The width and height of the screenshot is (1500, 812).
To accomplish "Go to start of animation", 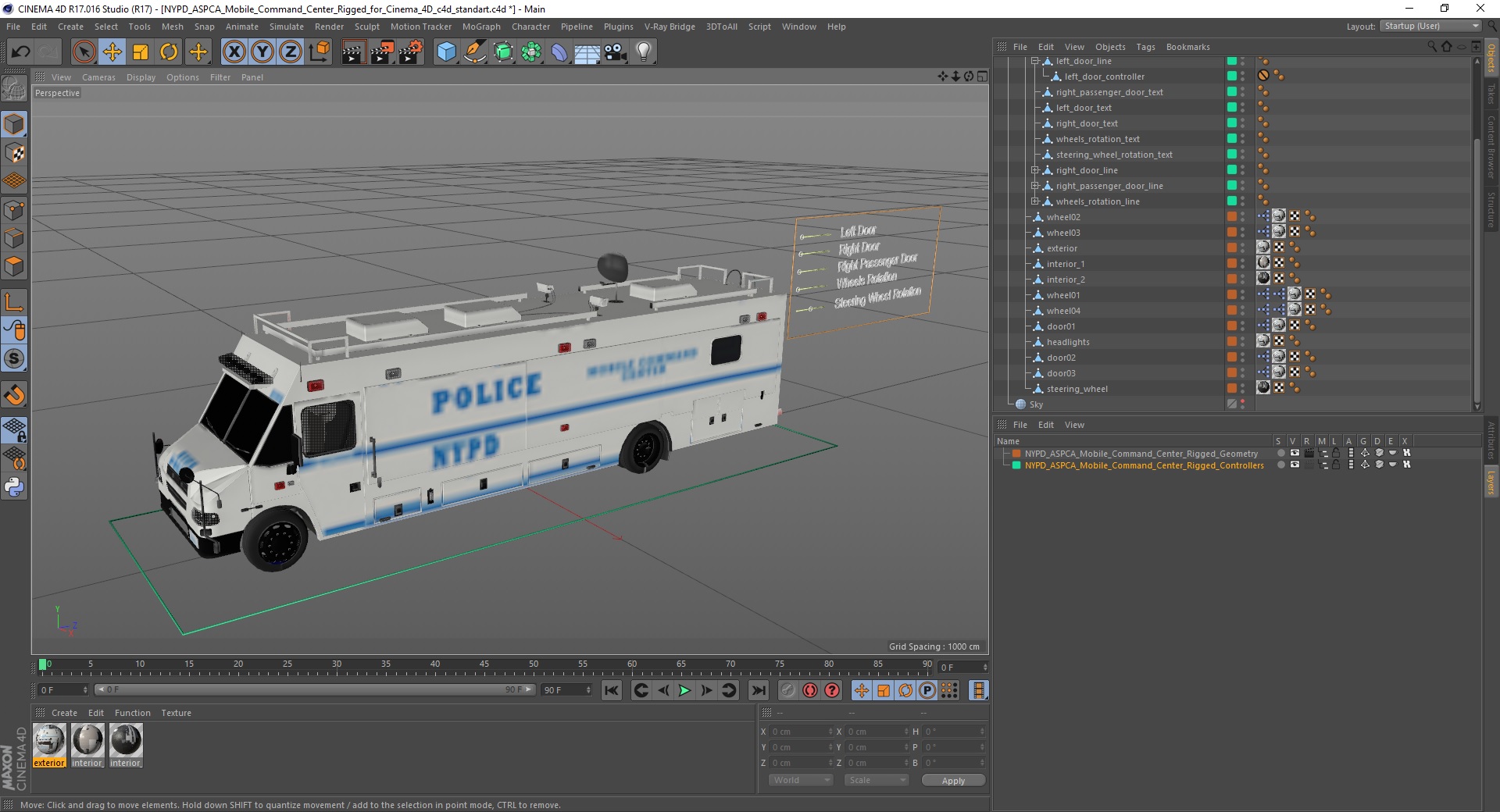I will click(x=612, y=690).
